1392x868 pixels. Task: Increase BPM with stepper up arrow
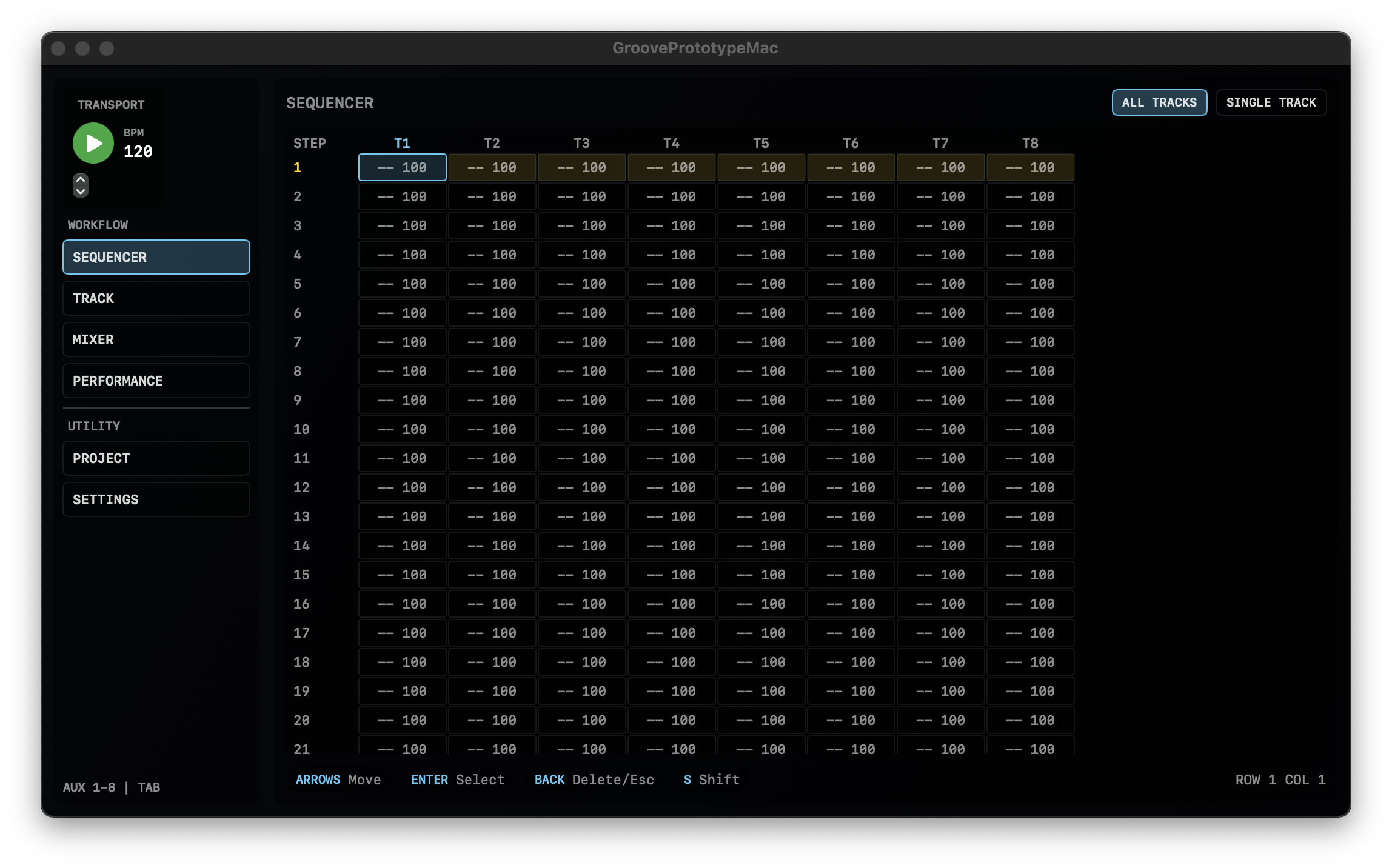coord(81,180)
